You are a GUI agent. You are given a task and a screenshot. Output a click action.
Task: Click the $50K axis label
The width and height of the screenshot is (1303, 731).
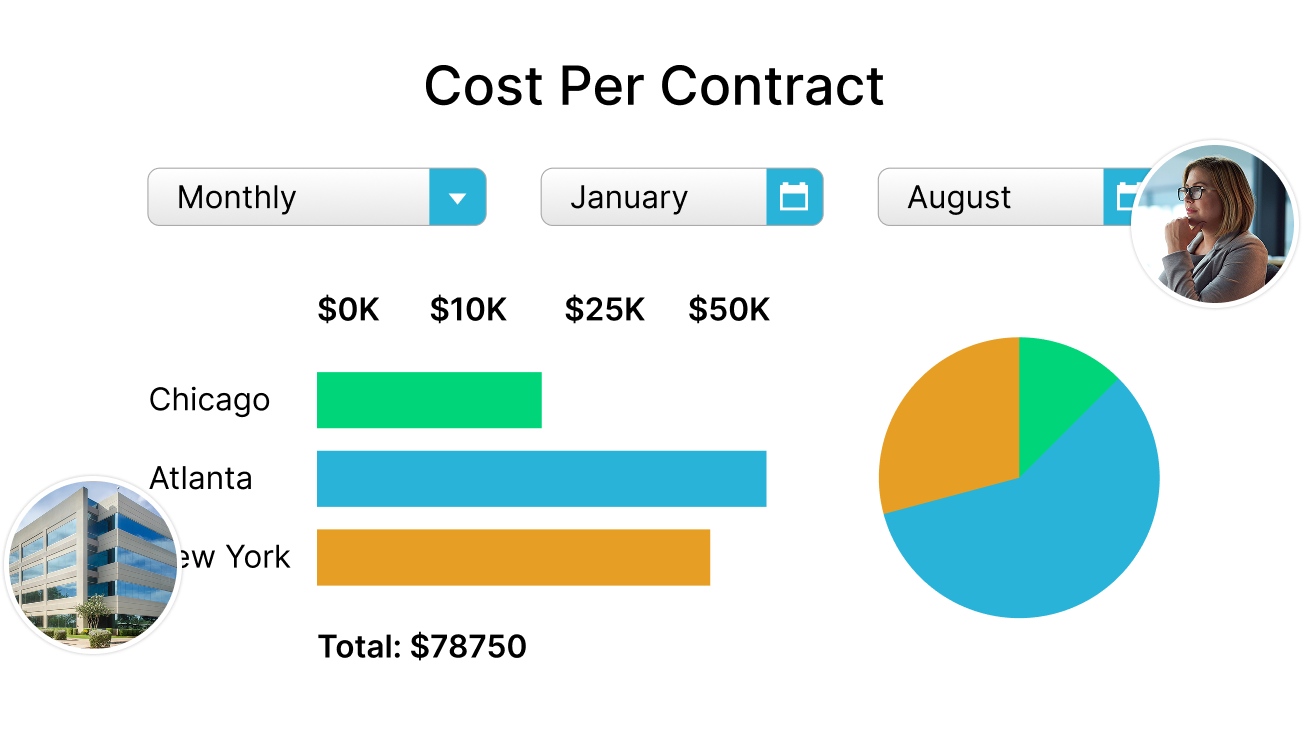729,310
